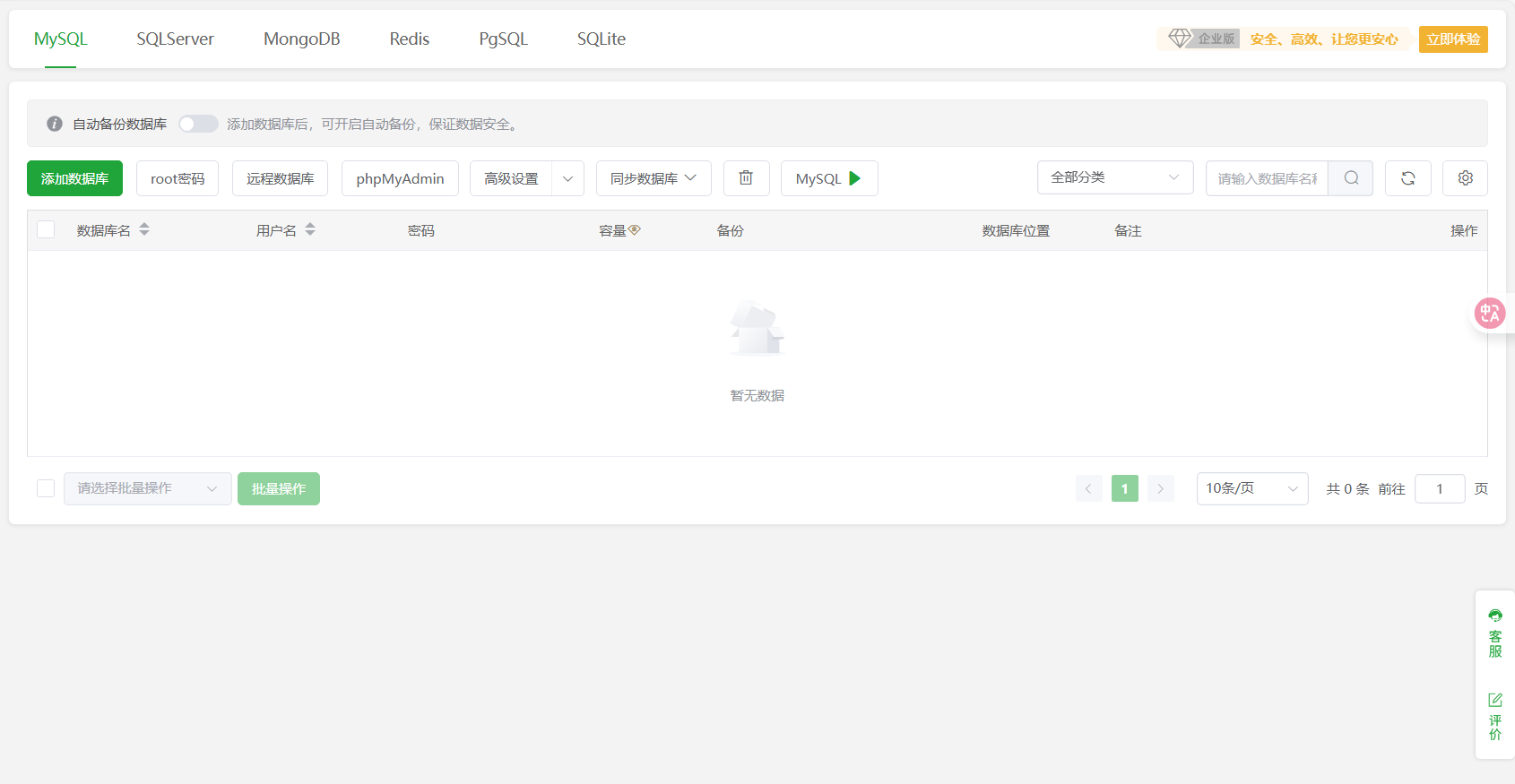Toggle automatic database backup switch
This screenshot has height=784, width=1515.
[198, 124]
